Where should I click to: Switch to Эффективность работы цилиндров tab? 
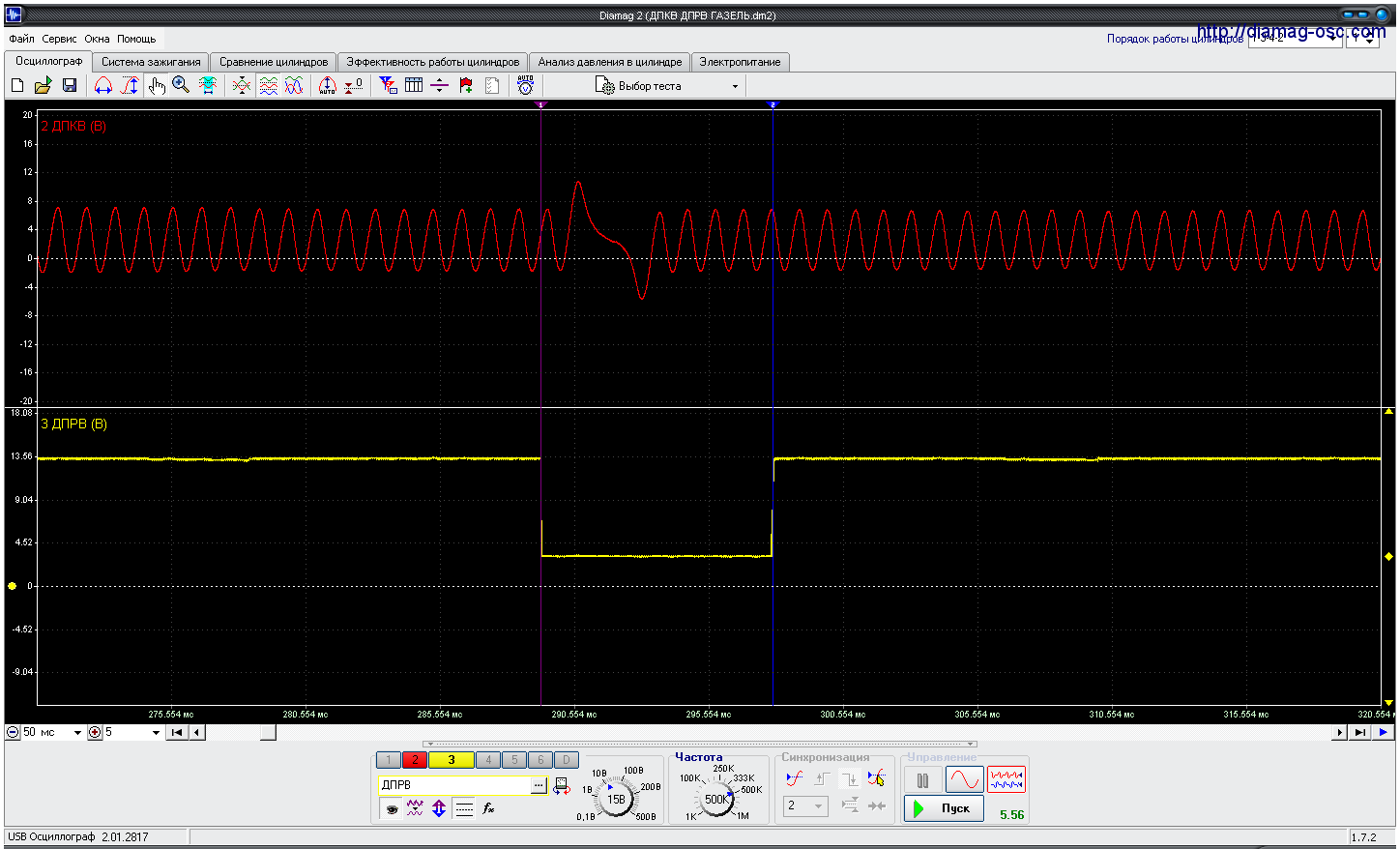(x=433, y=62)
